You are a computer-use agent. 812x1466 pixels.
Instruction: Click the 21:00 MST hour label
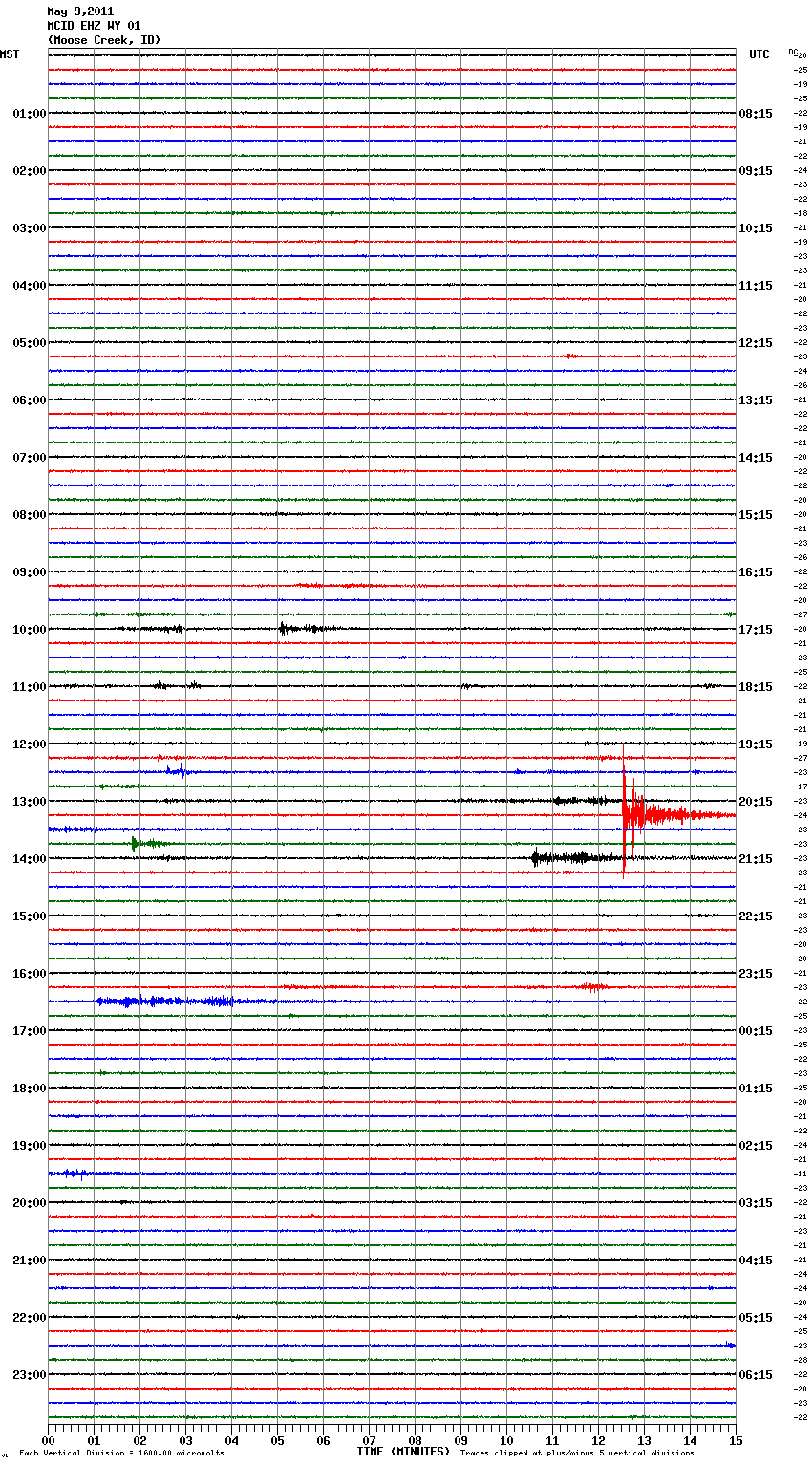pos(30,1260)
